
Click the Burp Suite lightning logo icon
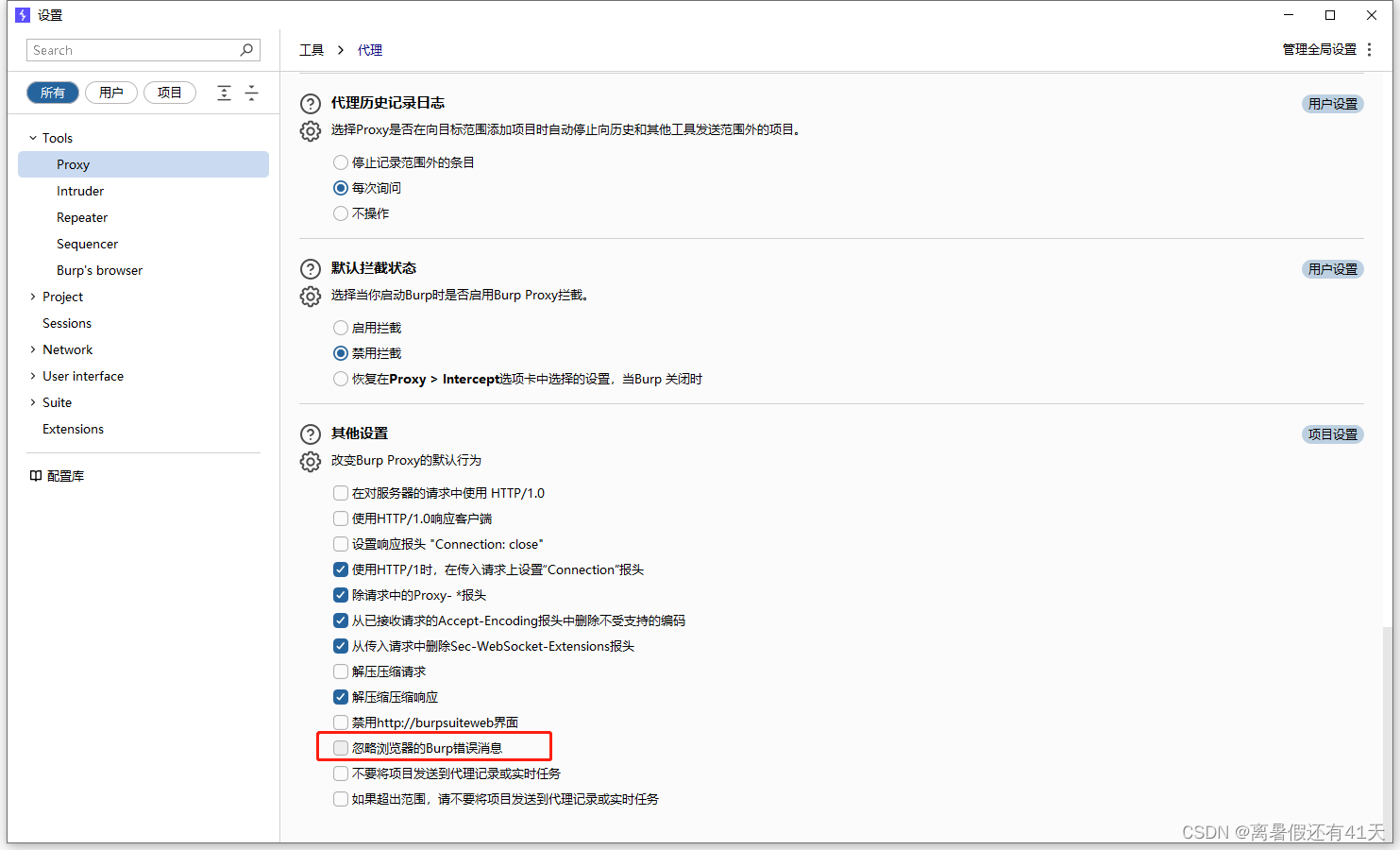tap(23, 15)
